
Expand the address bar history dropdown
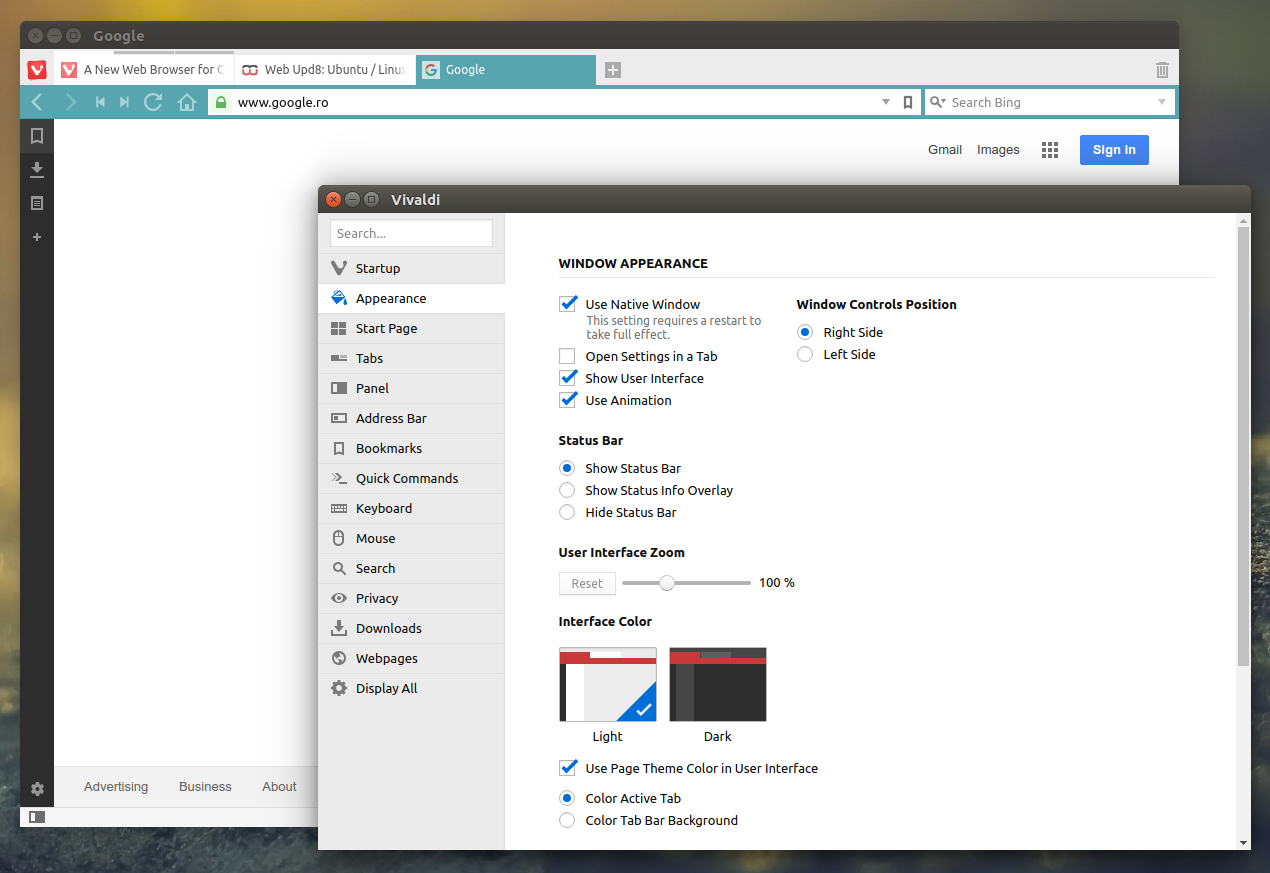(886, 102)
